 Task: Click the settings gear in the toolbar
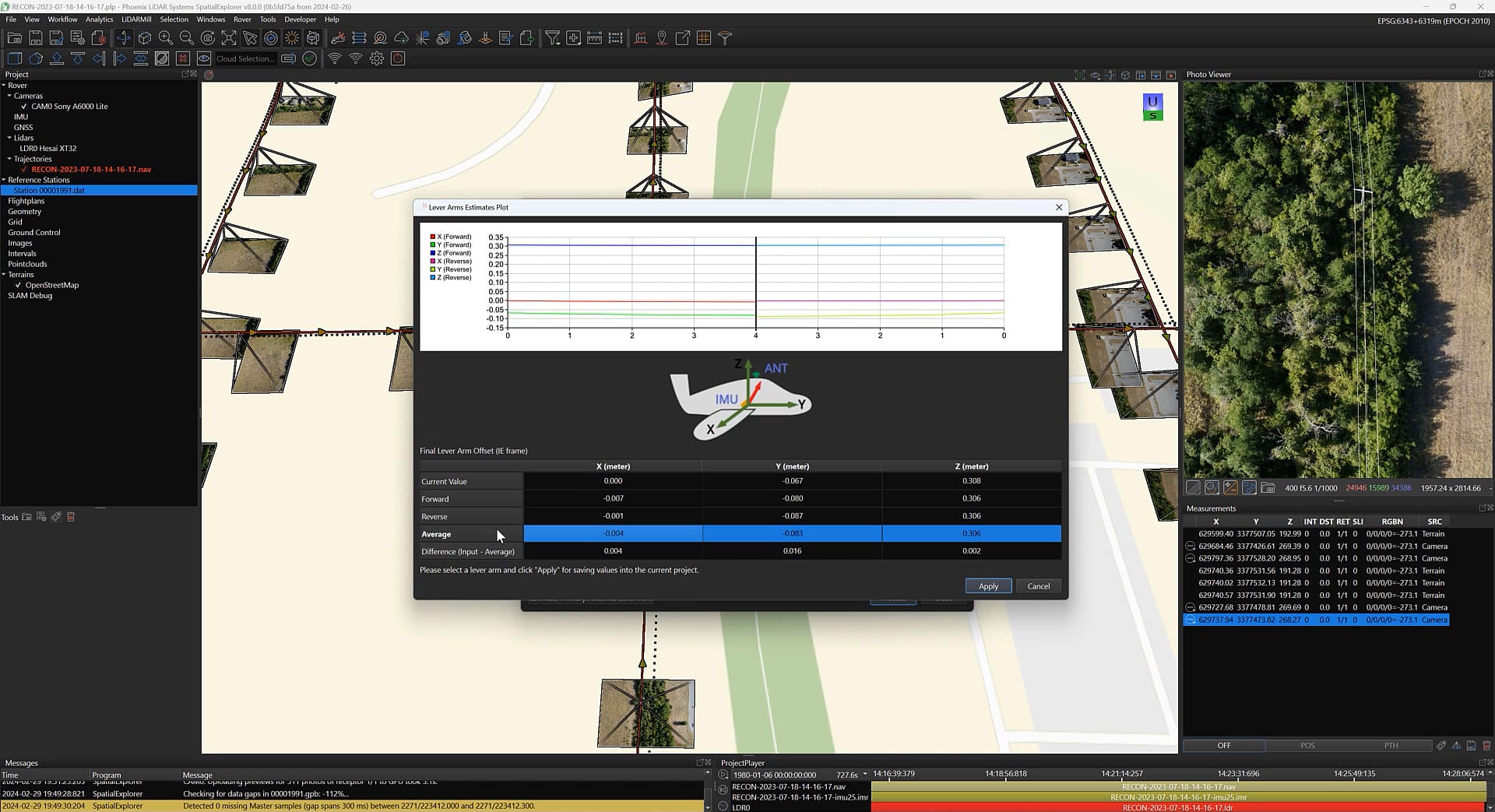coord(377,58)
